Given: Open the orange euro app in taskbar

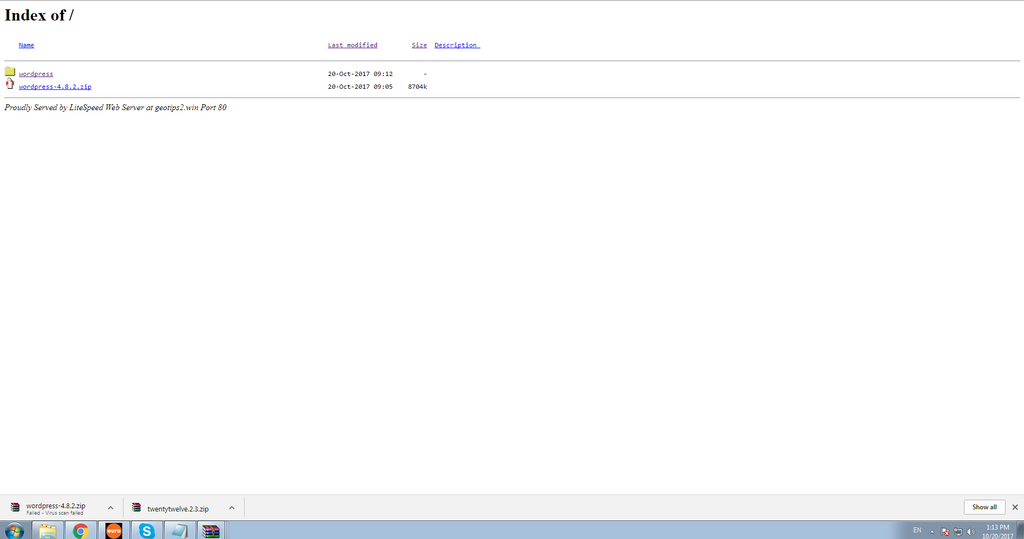Looking at the screenshot, I should pos(114,531).
